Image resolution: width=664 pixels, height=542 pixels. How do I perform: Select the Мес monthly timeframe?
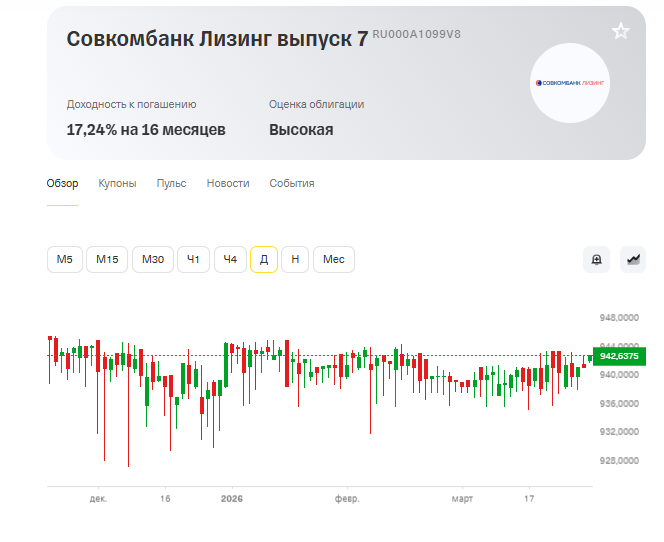tap(334, 260)
